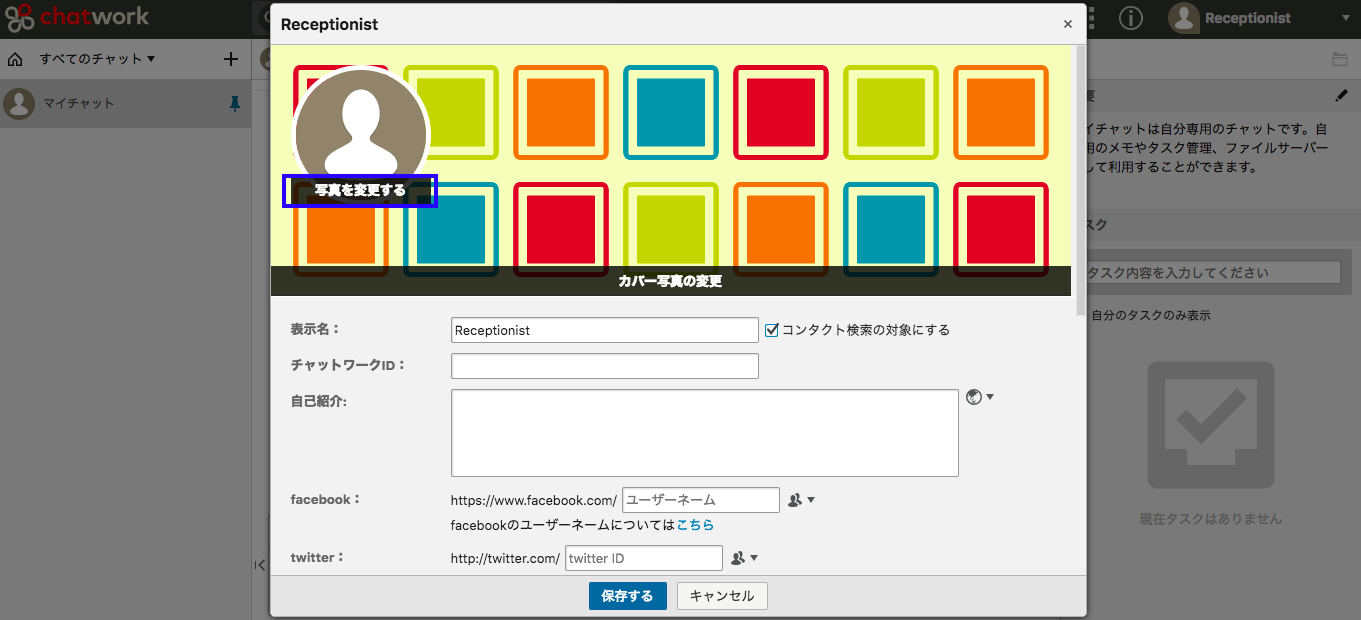Open the twitter visibility dropdown
This screenshot has width=1361, height=620.
point(744,558)
